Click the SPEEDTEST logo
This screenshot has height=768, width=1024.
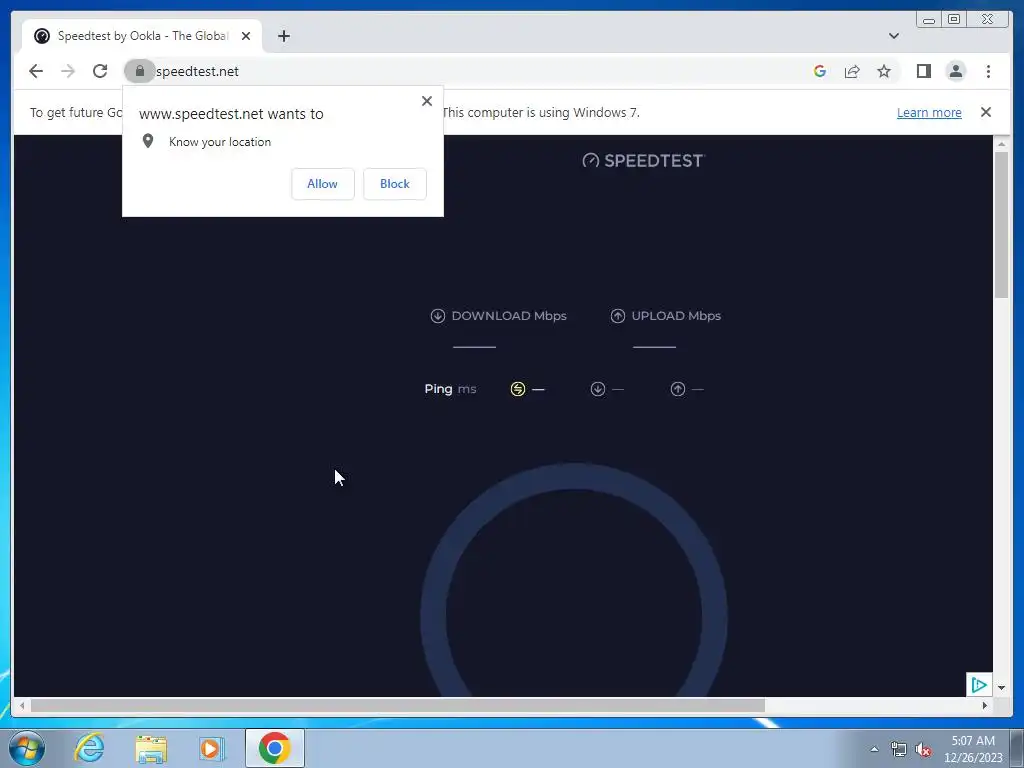tap(643, 161)
